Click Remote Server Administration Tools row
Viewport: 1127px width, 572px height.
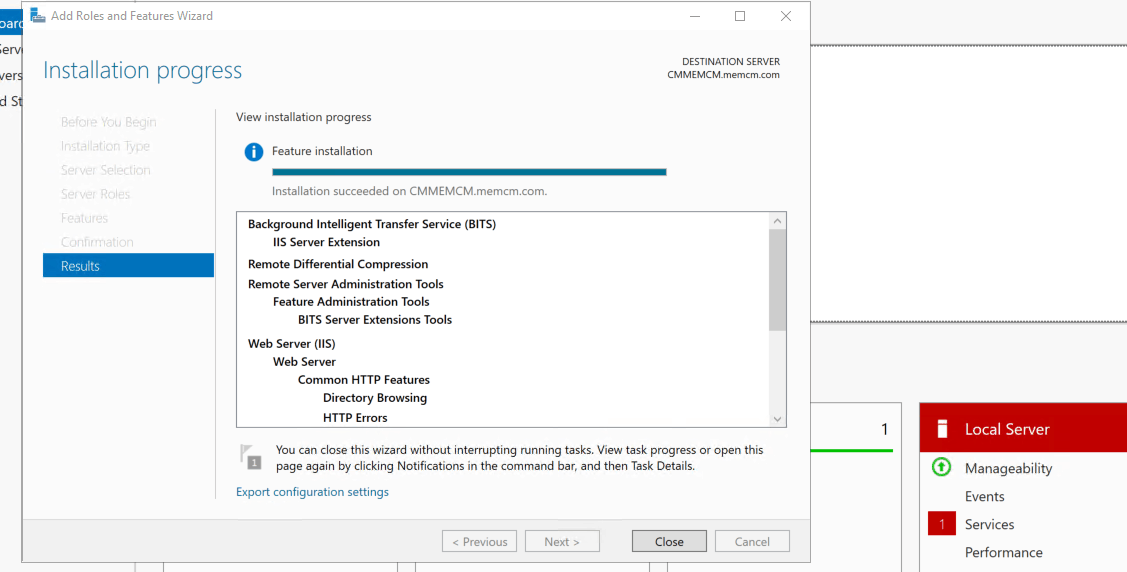pyautogui.click(x=346, y=284)
